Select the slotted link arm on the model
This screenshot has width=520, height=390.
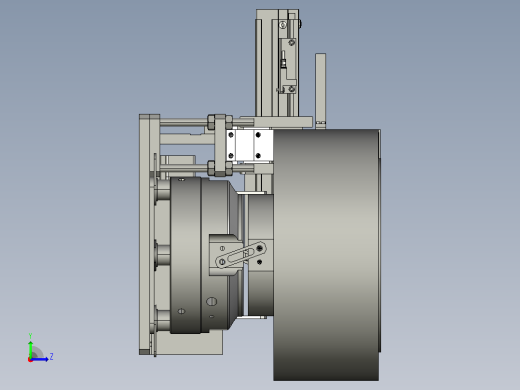click(241, 255)
